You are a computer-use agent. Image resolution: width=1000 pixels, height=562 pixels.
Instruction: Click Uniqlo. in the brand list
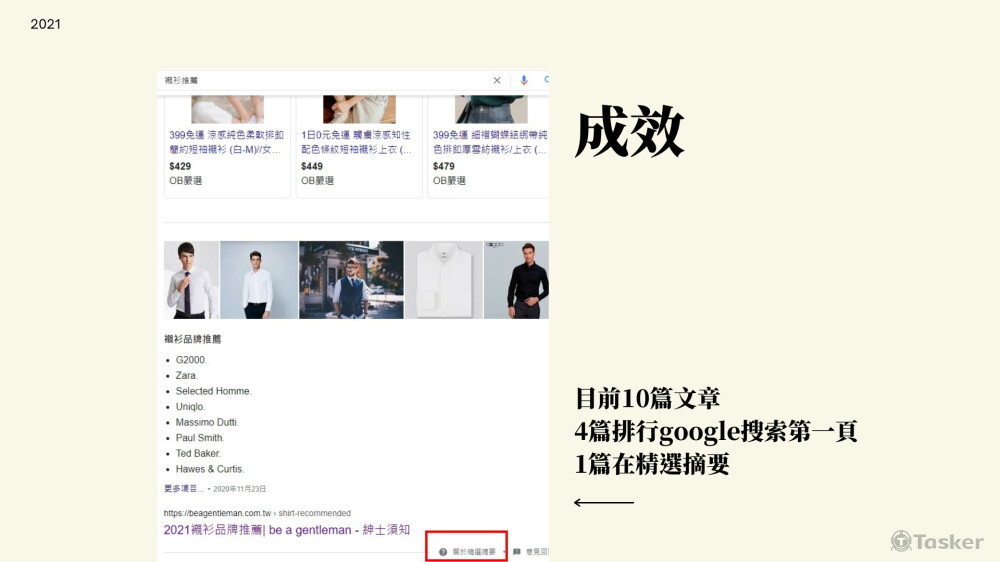(190, 406)
